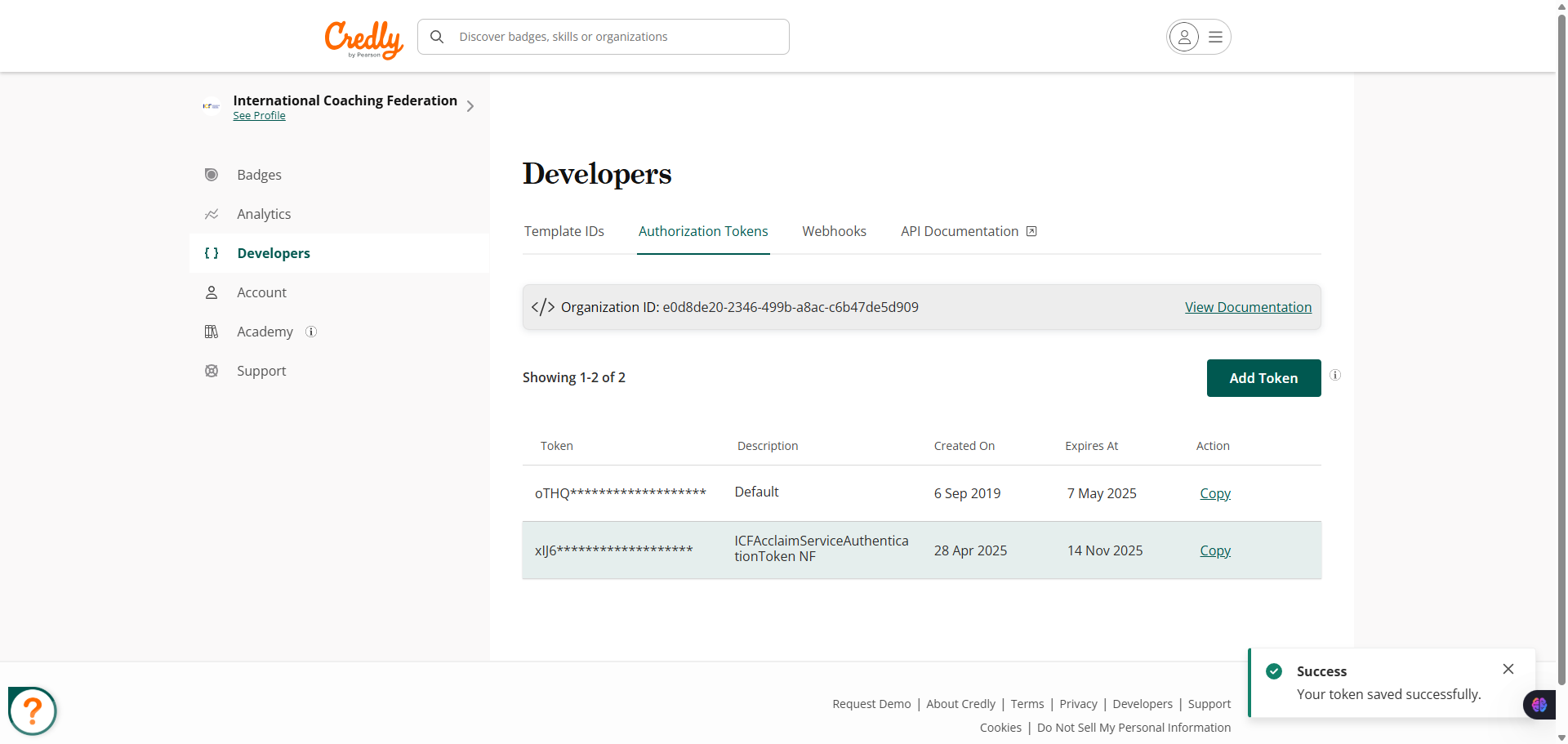Select the Authorization Tokens tab
This screenshot has width=1568, height=744.
(x=703, y=231)
